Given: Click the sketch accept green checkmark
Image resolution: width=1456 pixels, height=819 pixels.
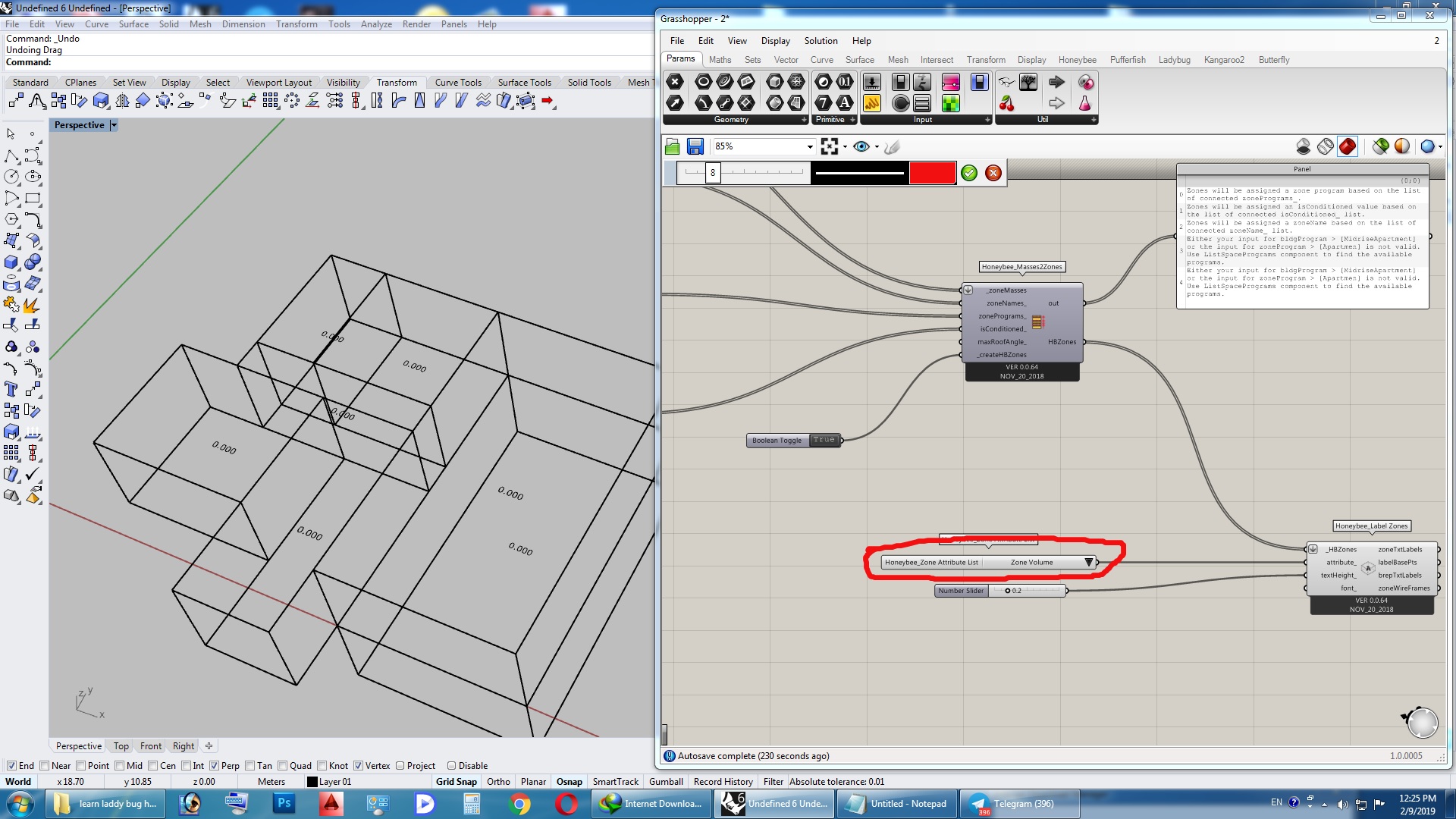Looking at the screenshot, I should pyautogui.click(x=969, y=173).
